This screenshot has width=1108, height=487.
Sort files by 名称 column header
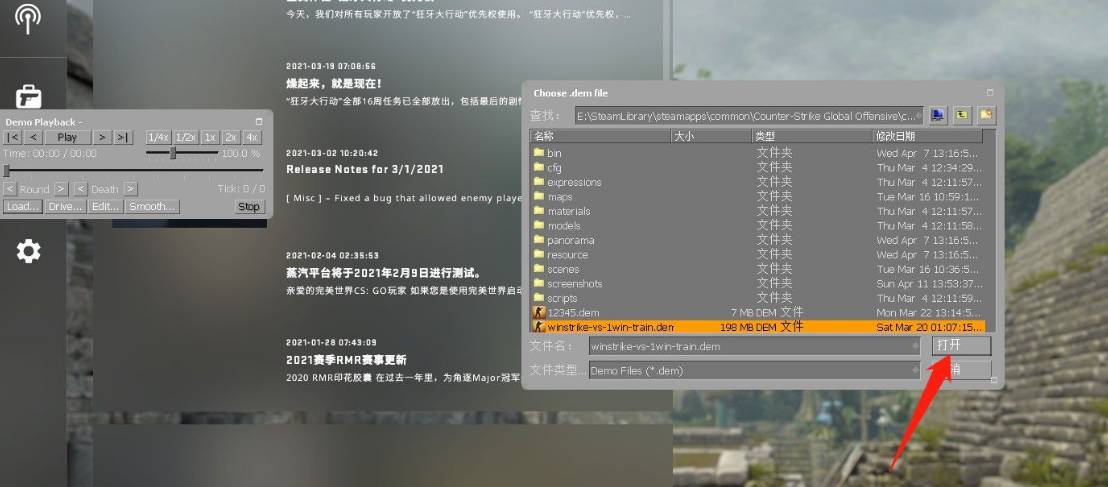point(600,136)
